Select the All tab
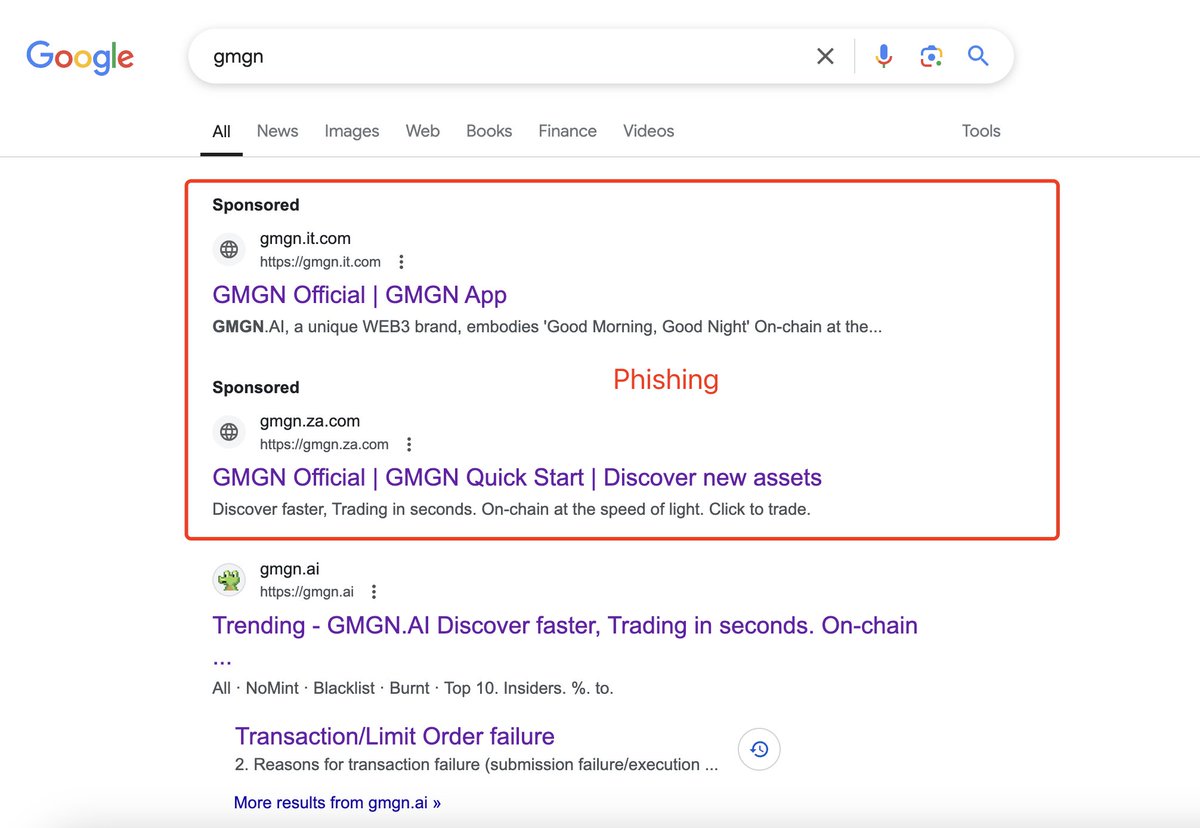 [221, 131]
